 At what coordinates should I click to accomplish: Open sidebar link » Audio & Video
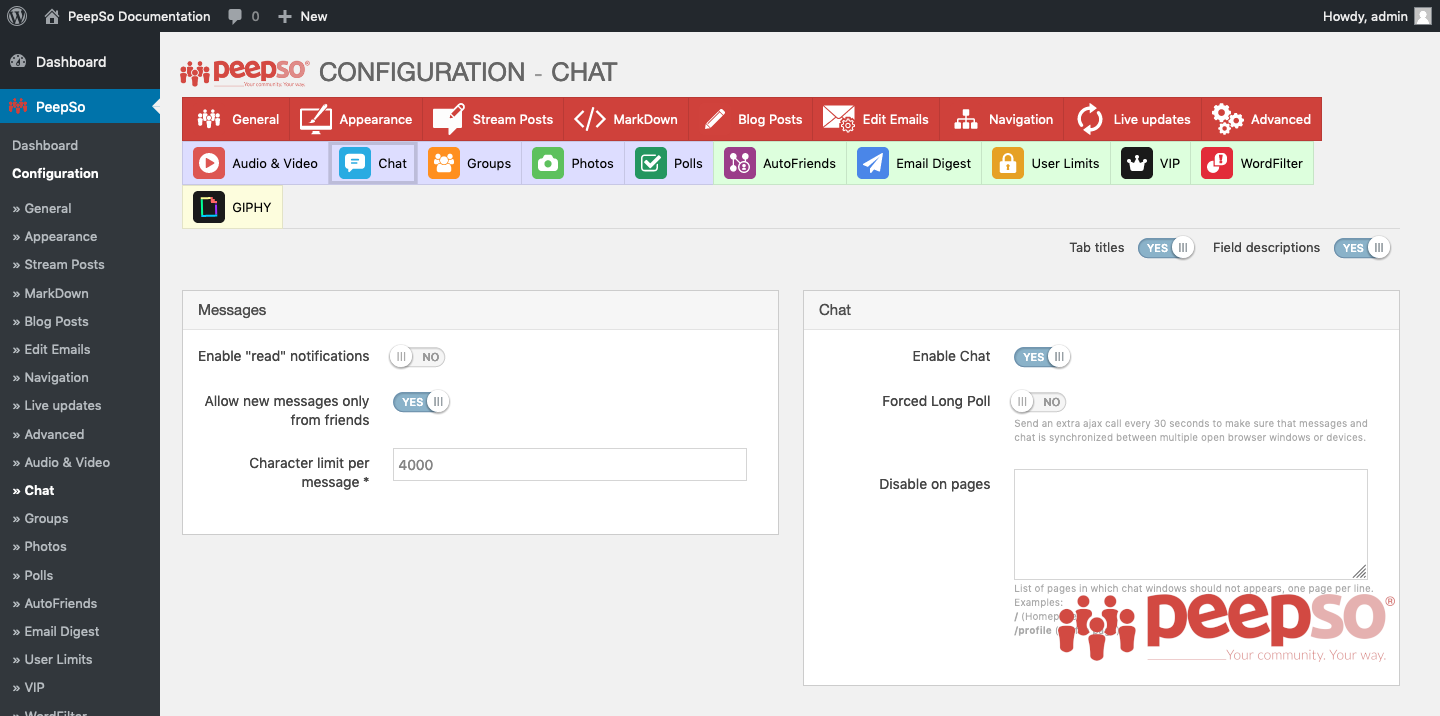(61, 462)
